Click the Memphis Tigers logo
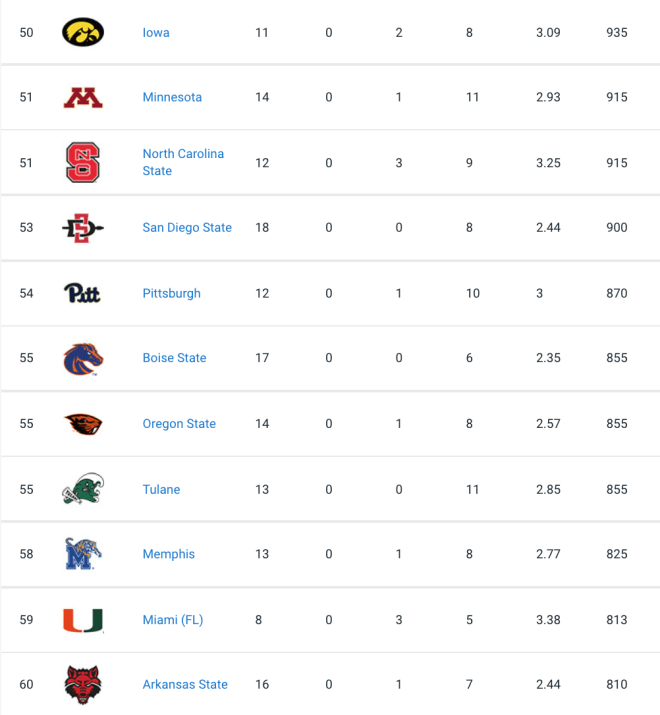The height and width of the screenshot is (715, 660). pyautogui.click(x=83, y=554)
